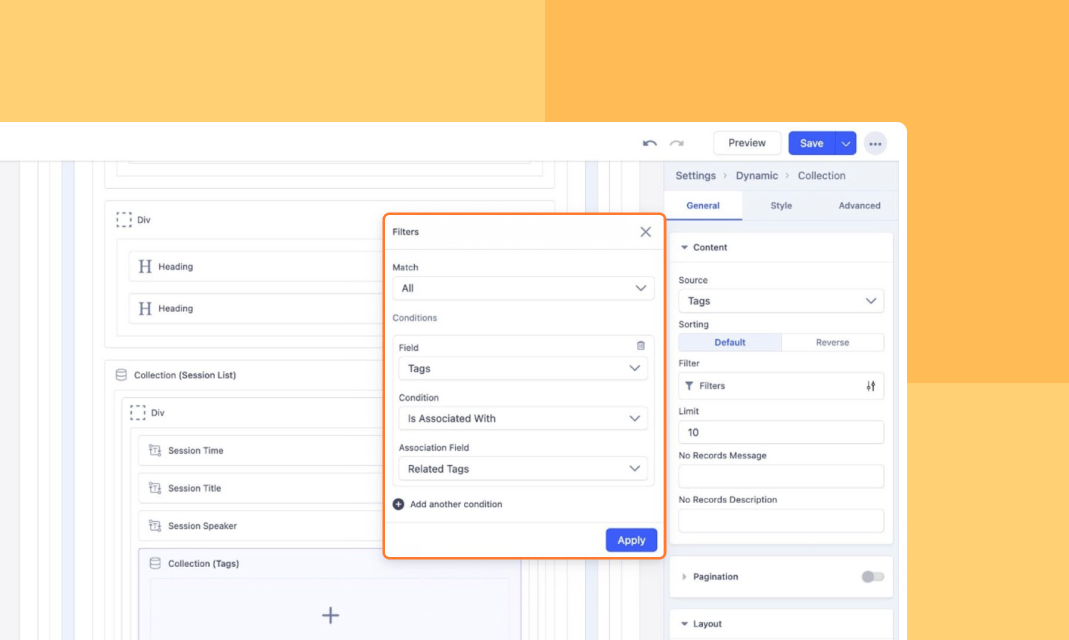
Task: Expand the Condition dropdown Is Associated With
Action: pyautogui.click(x=523, y=419)
